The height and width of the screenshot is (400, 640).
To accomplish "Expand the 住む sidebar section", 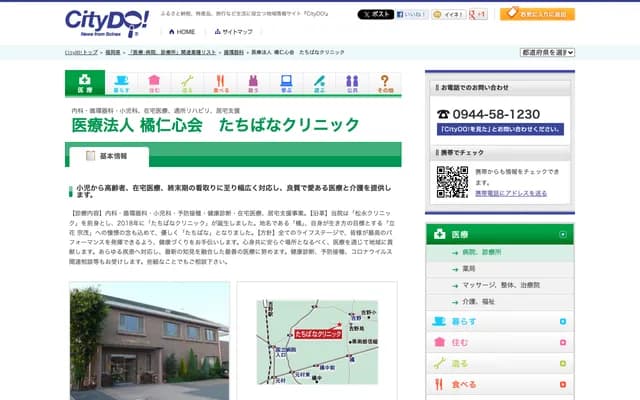I will pyautogui.click(x=563, y=342).
